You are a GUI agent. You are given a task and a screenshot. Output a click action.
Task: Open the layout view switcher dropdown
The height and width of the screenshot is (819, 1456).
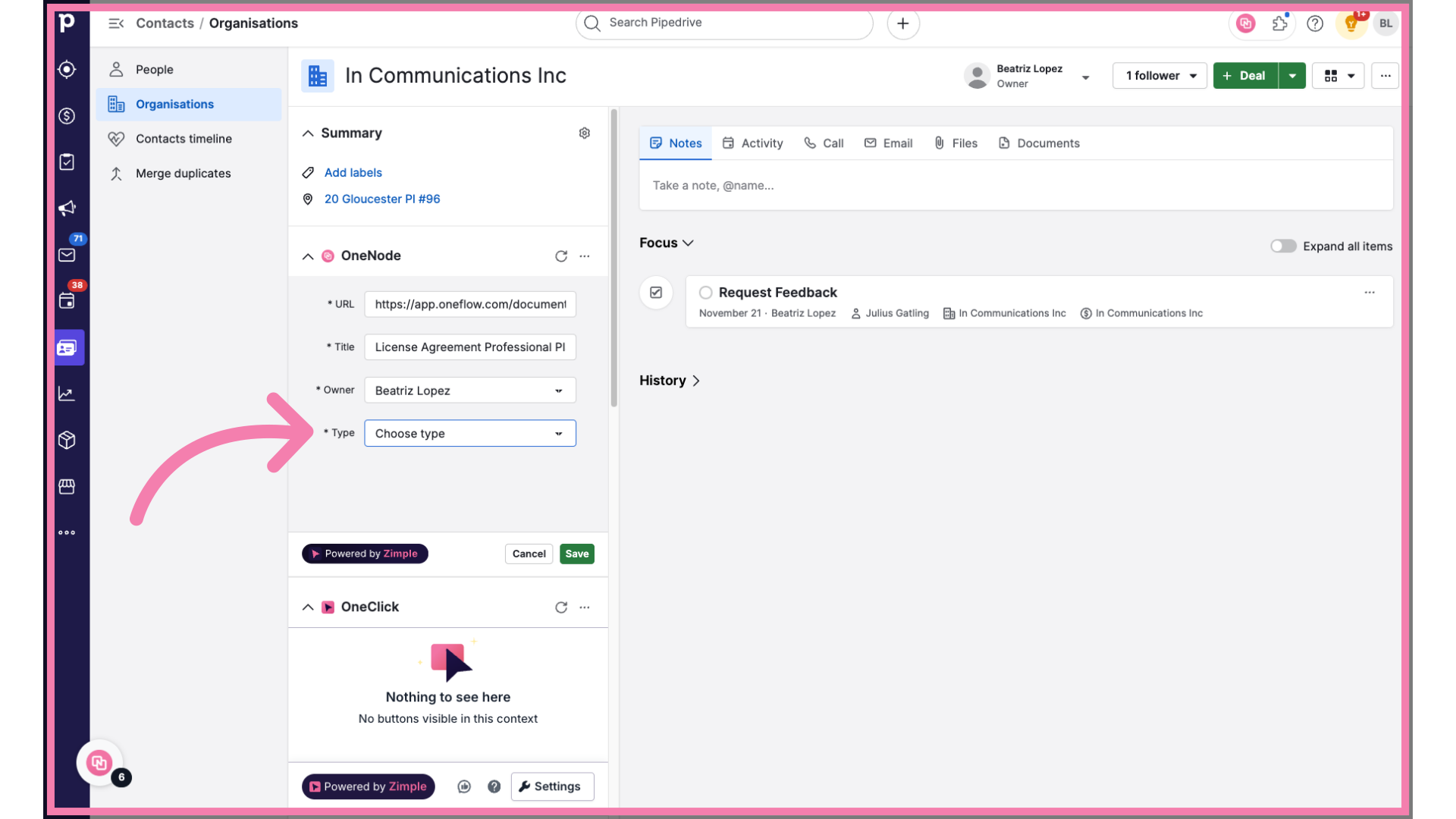pyautogui.click(x=1338, y=76)
